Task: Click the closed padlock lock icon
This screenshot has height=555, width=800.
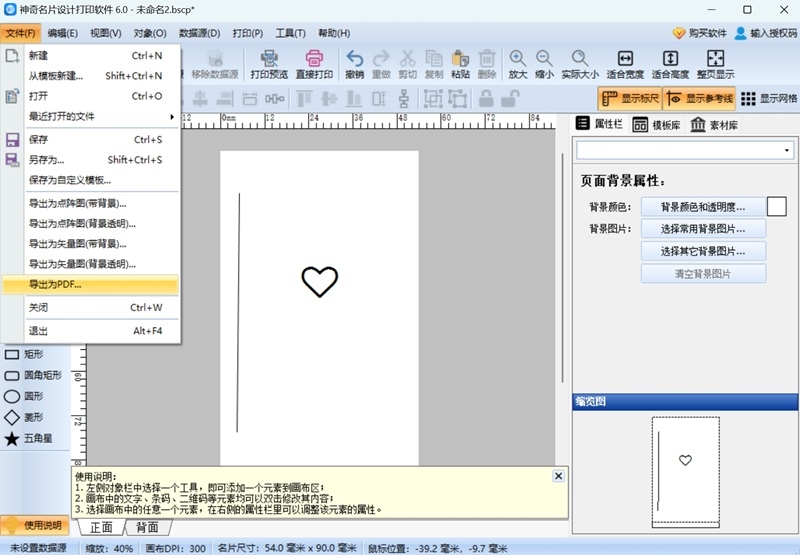Action: pos(486,98)
